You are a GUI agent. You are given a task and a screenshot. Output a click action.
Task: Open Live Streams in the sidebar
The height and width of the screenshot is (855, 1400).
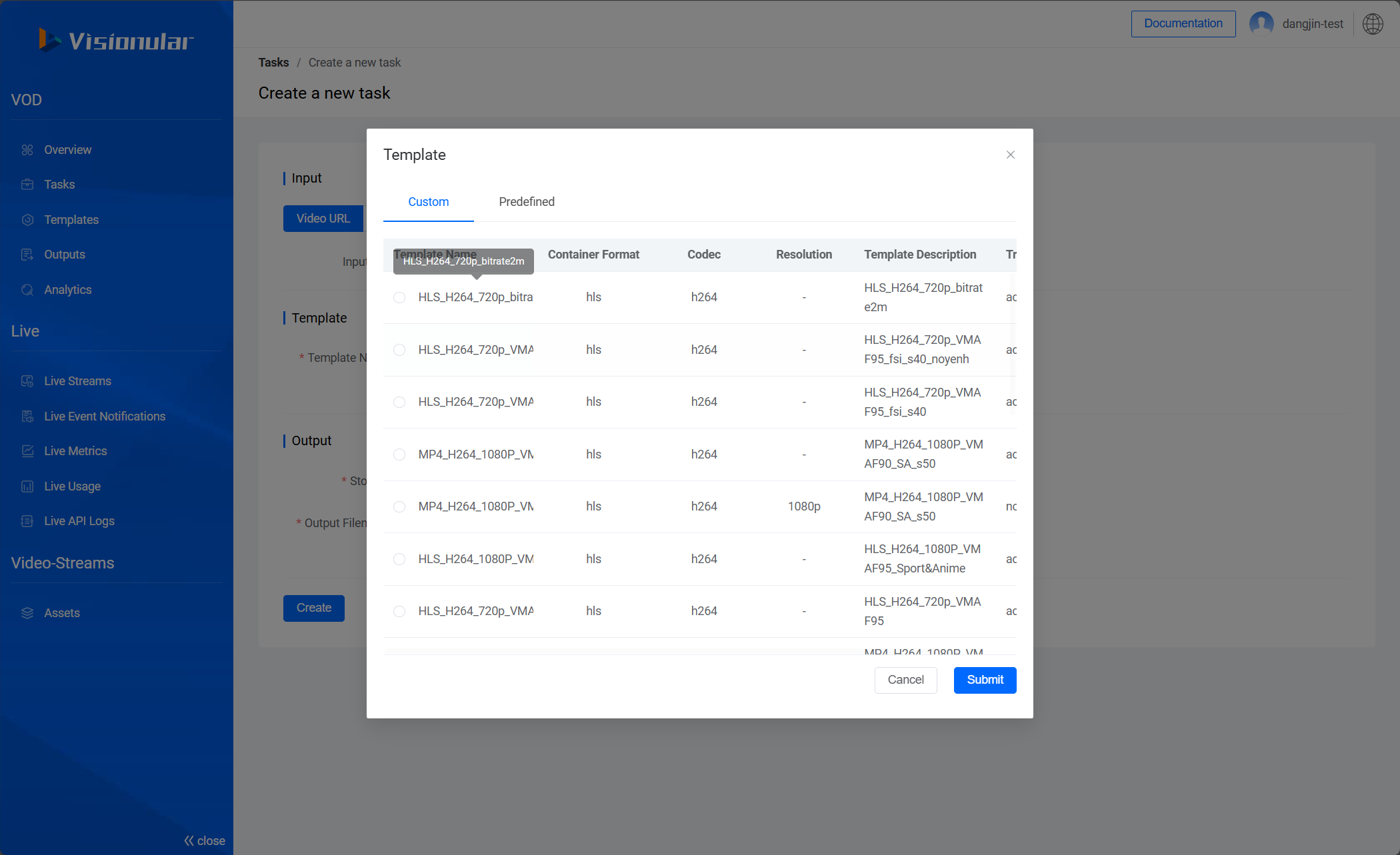click(x=78, y=381)
